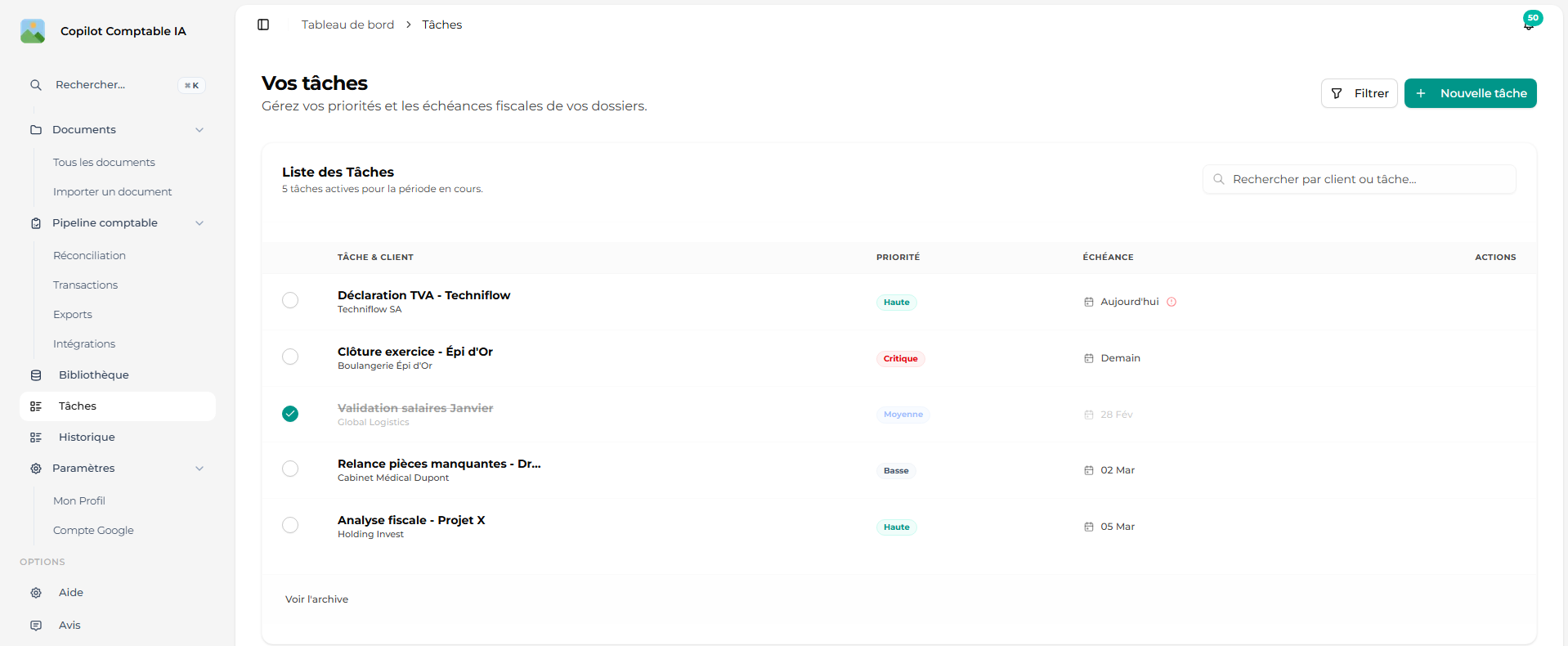Collapse the Pipeline comptable section chevron
Screen dimensions: 1568x646
tap(199, 223)
